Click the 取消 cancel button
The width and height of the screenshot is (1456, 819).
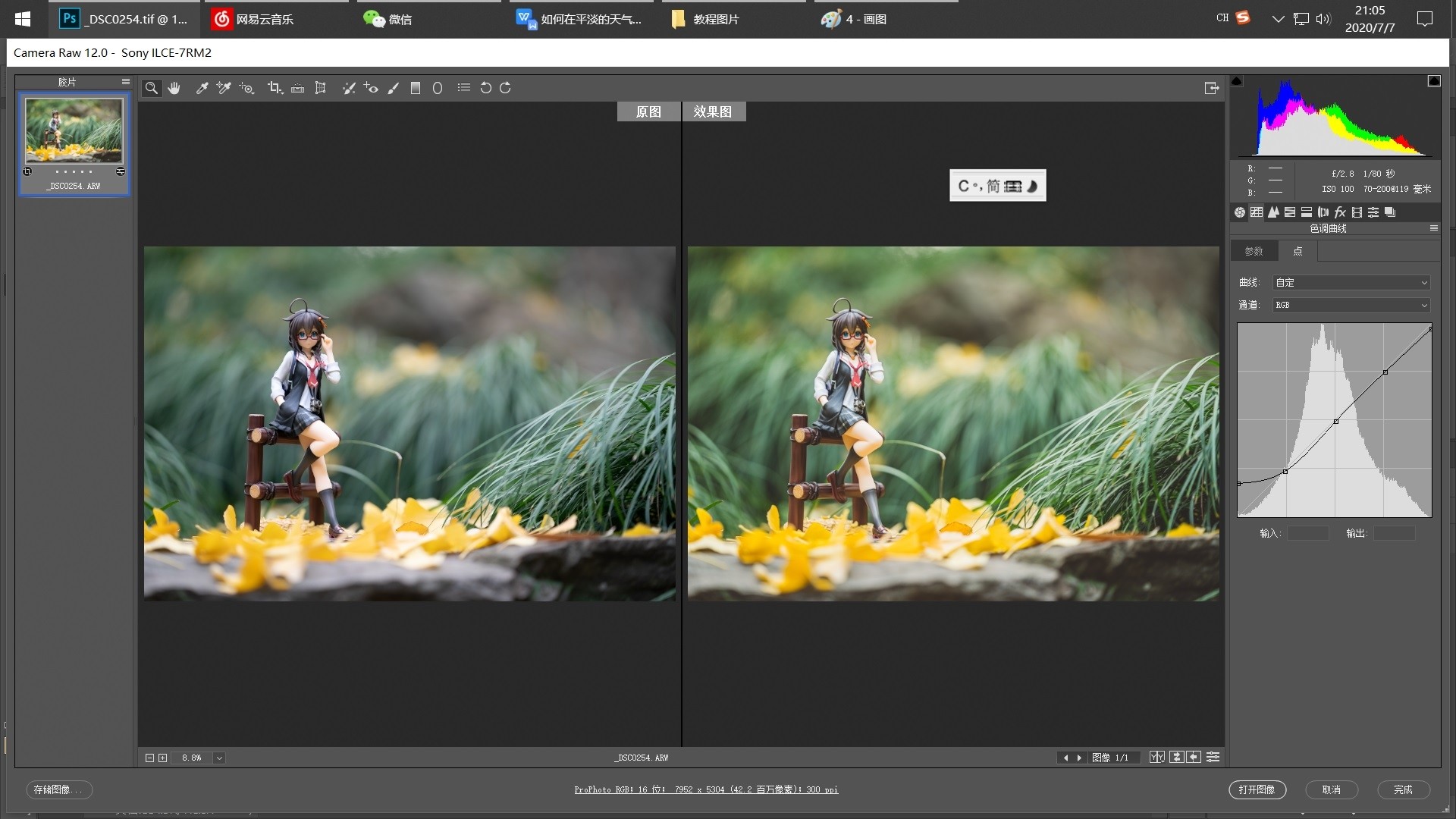(1331, 789)
